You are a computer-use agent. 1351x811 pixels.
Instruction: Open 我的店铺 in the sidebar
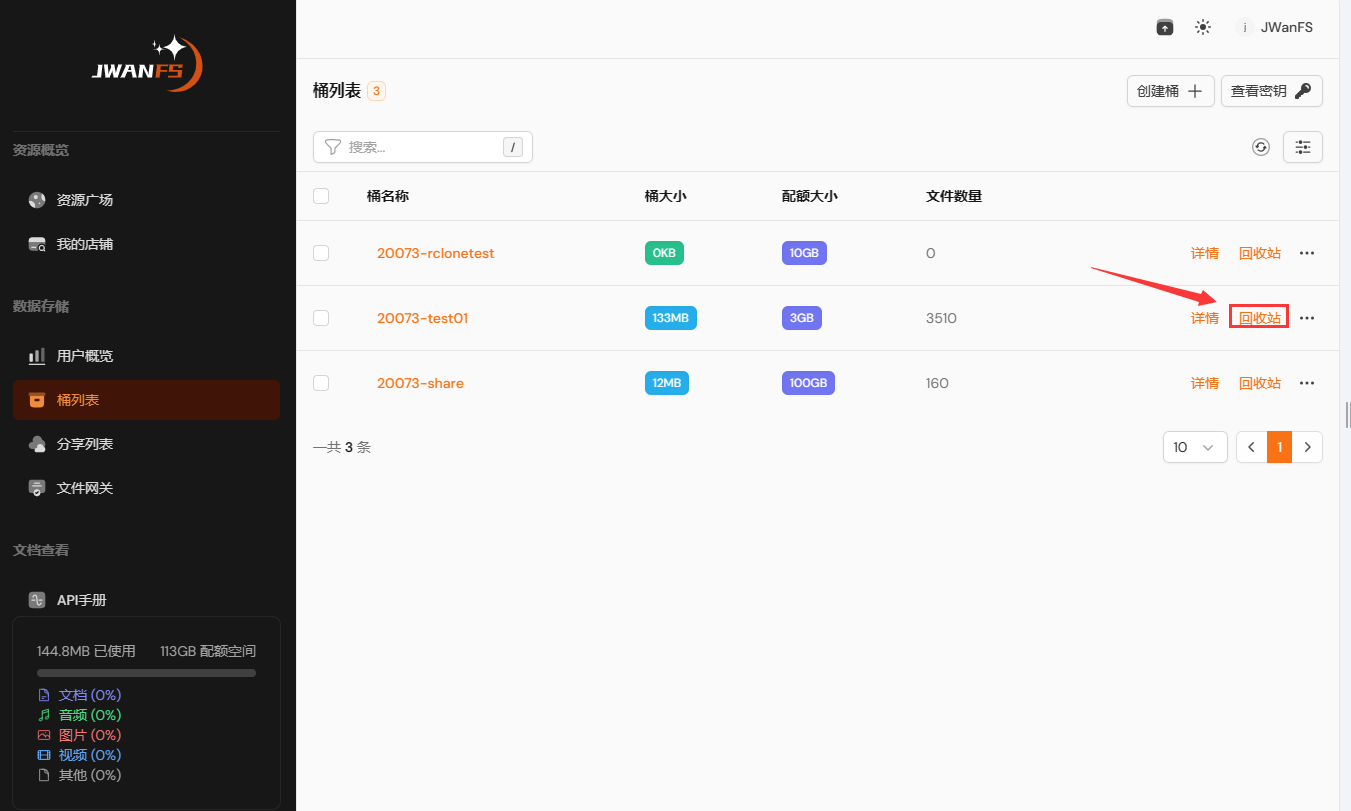pyautogui.click(x=146, y=244)
